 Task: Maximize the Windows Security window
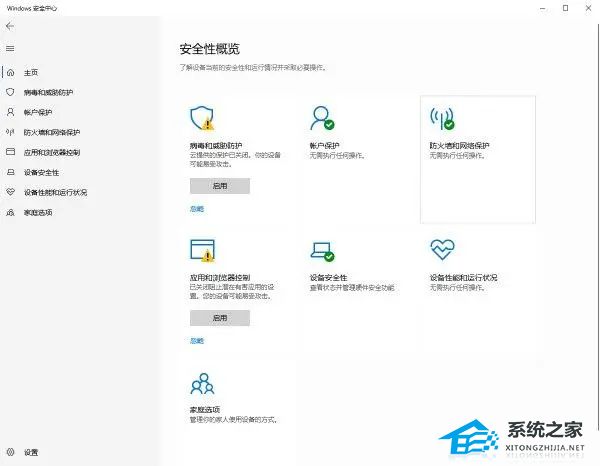[x=566, y=8]
